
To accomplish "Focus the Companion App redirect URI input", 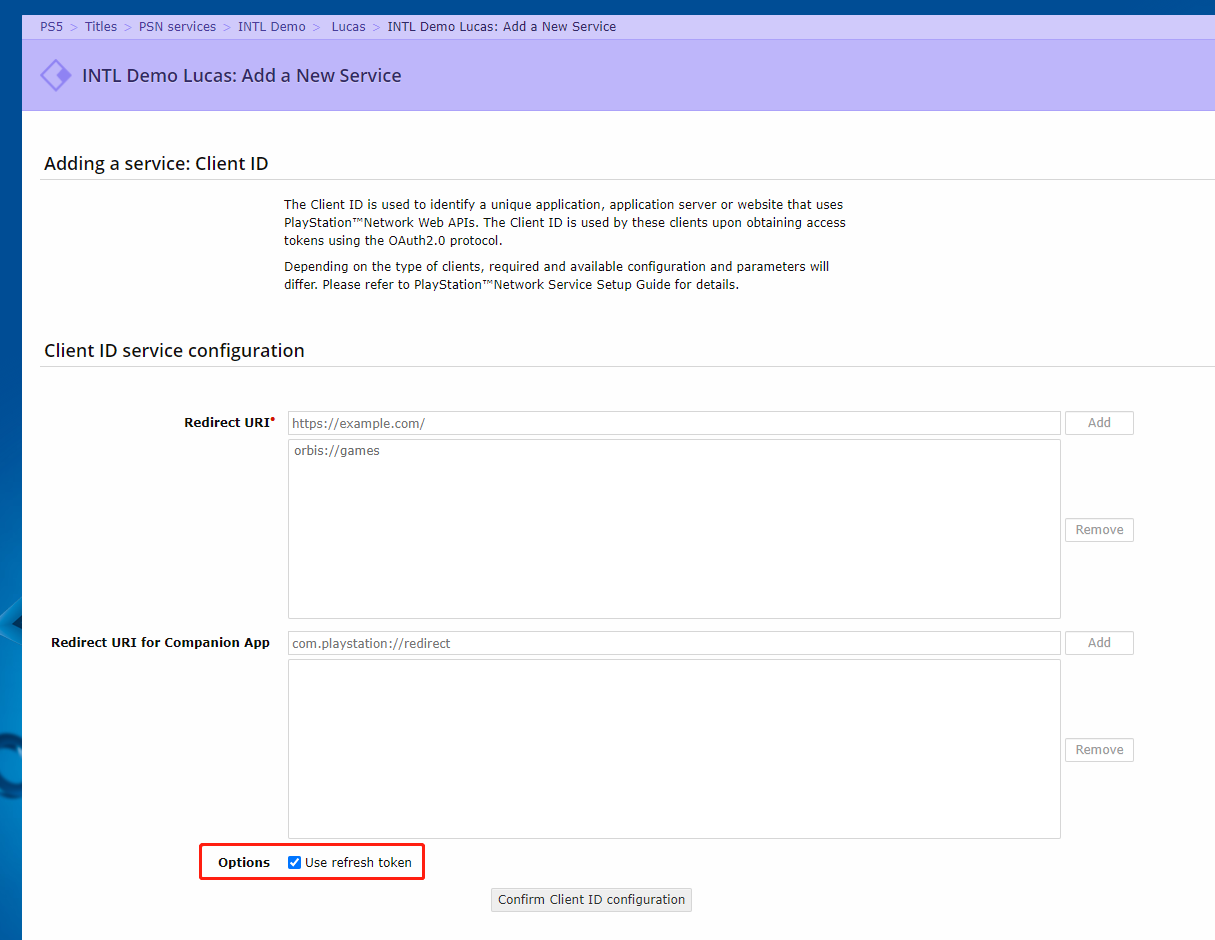I will pyautogui.click(x=673, y=643).
